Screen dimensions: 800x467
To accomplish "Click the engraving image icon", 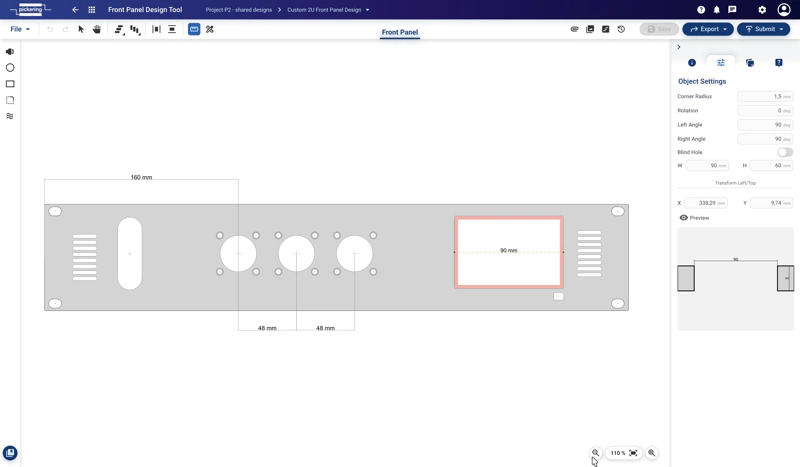I will coord(606,29).
